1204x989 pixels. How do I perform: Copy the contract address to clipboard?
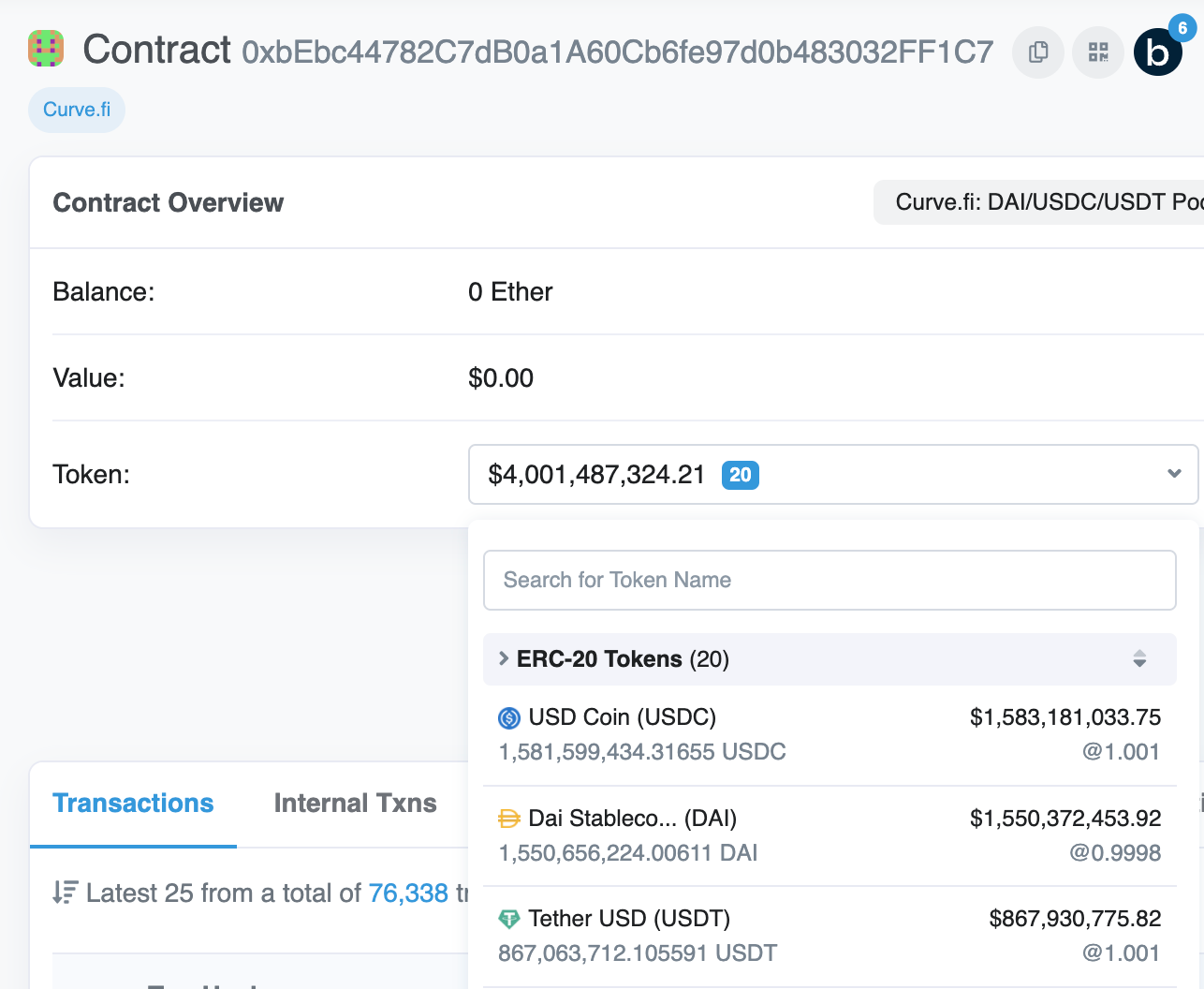coord(1038,52)
